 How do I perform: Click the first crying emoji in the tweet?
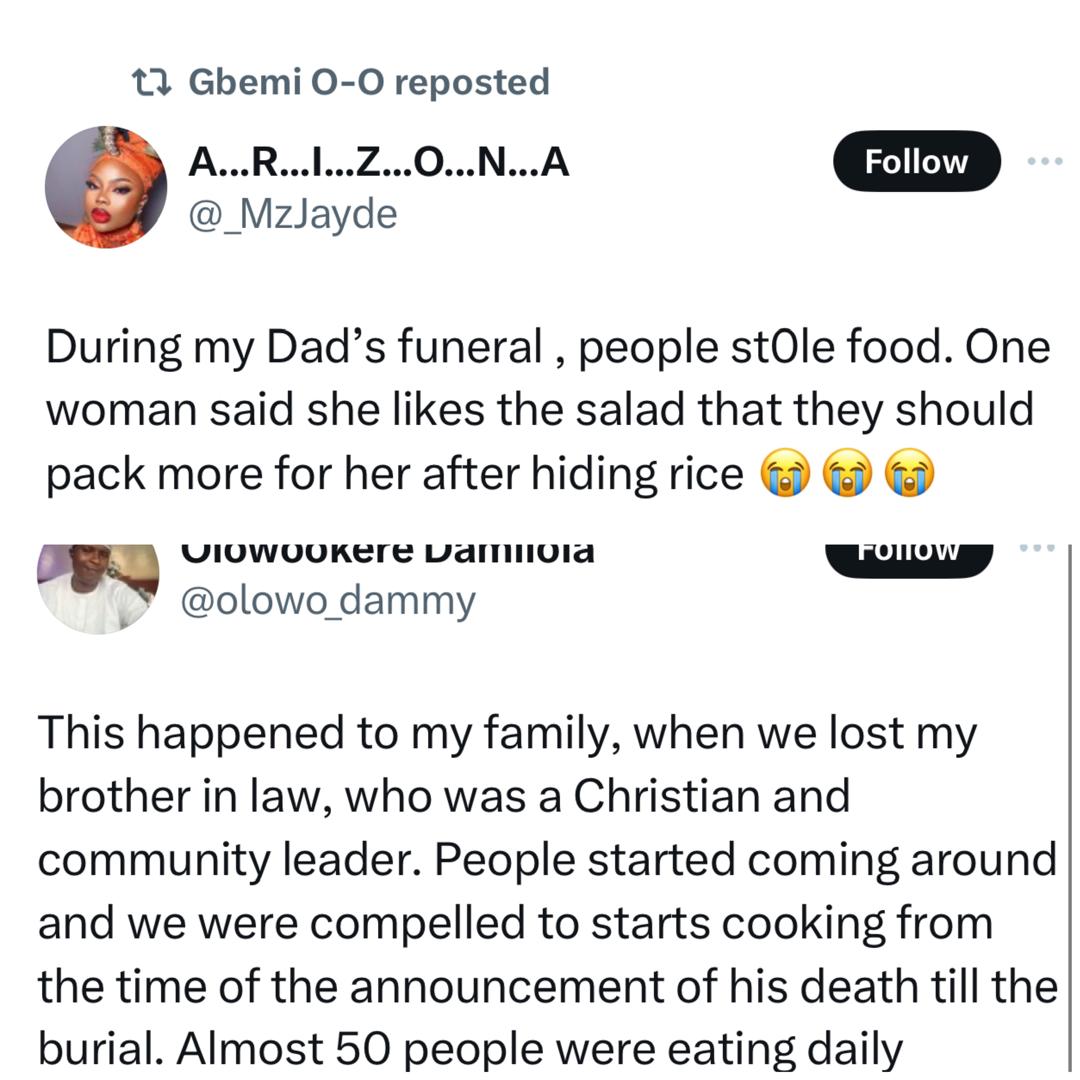[784, 475]
